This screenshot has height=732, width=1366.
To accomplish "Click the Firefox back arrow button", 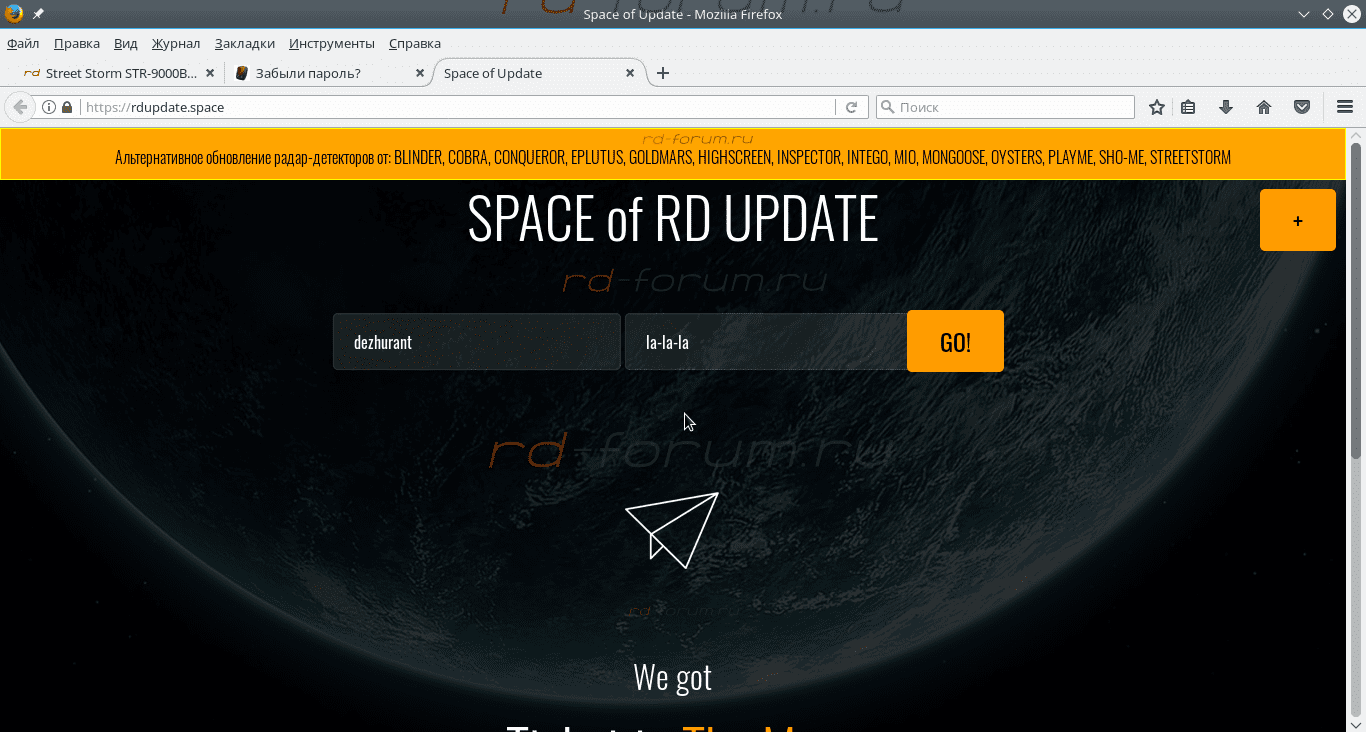I will [19, 107].
